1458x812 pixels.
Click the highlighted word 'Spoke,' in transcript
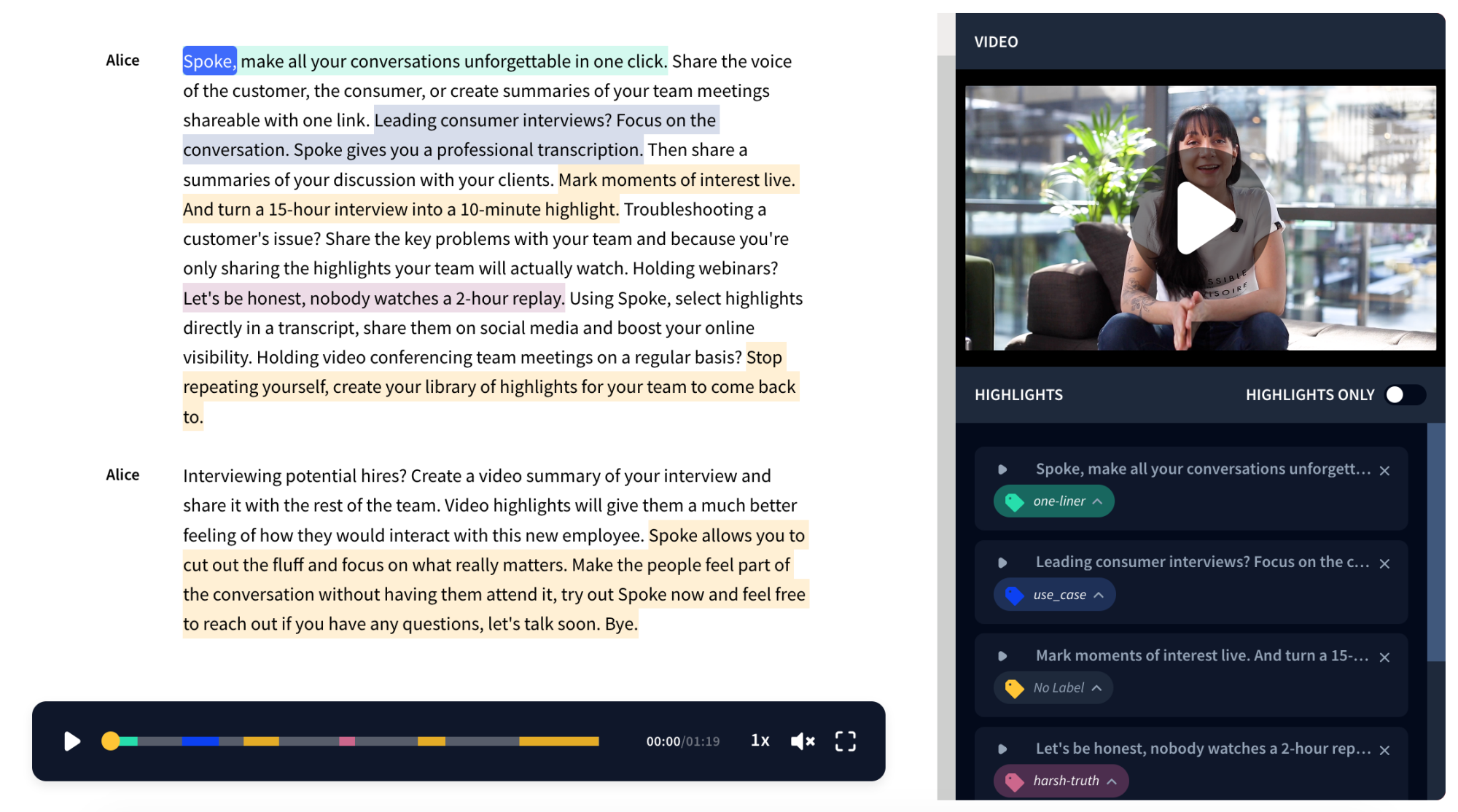(x=209, y=60)
